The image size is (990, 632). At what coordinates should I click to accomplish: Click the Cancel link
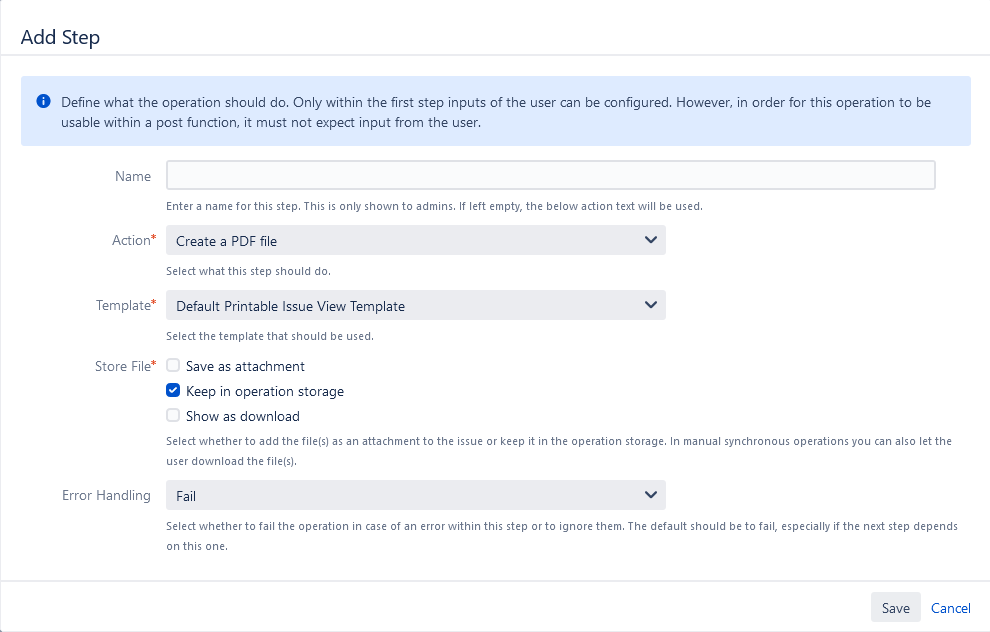[x=950, y=608]
